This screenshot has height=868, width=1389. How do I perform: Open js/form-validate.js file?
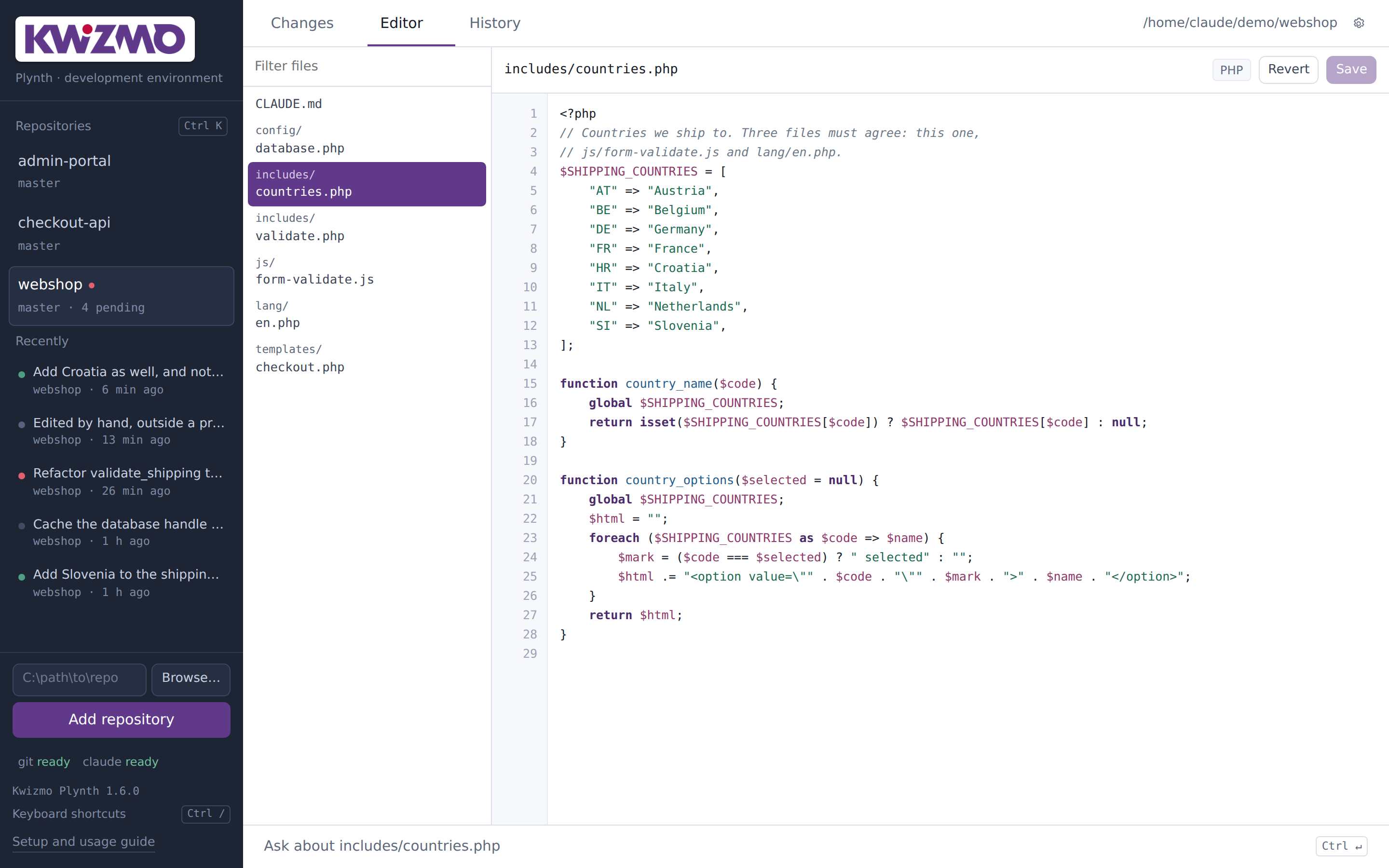(x=367, y=271)
